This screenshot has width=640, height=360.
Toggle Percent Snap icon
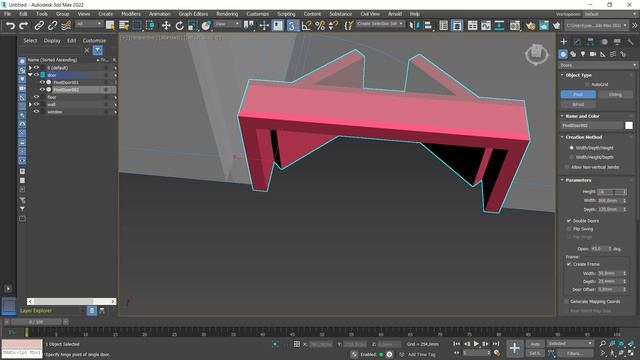tap(320, 26)
